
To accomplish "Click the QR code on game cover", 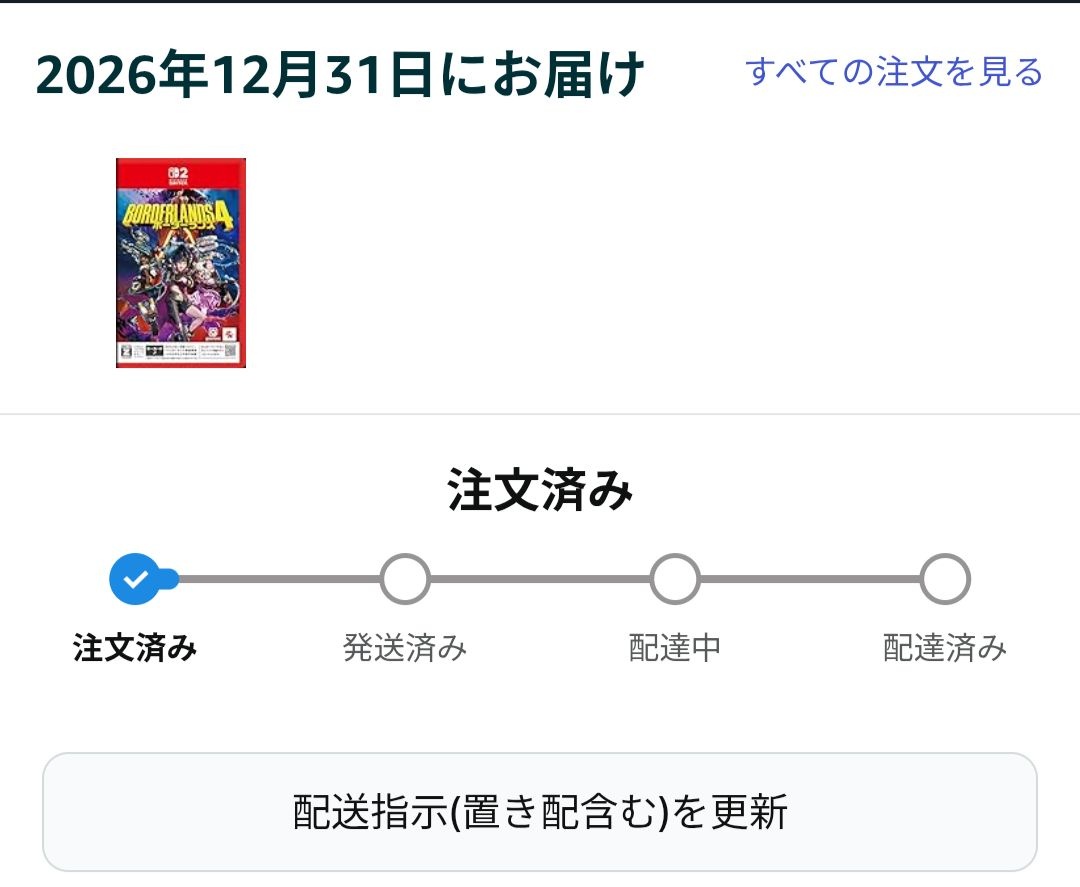I will (x=231, y=352).
